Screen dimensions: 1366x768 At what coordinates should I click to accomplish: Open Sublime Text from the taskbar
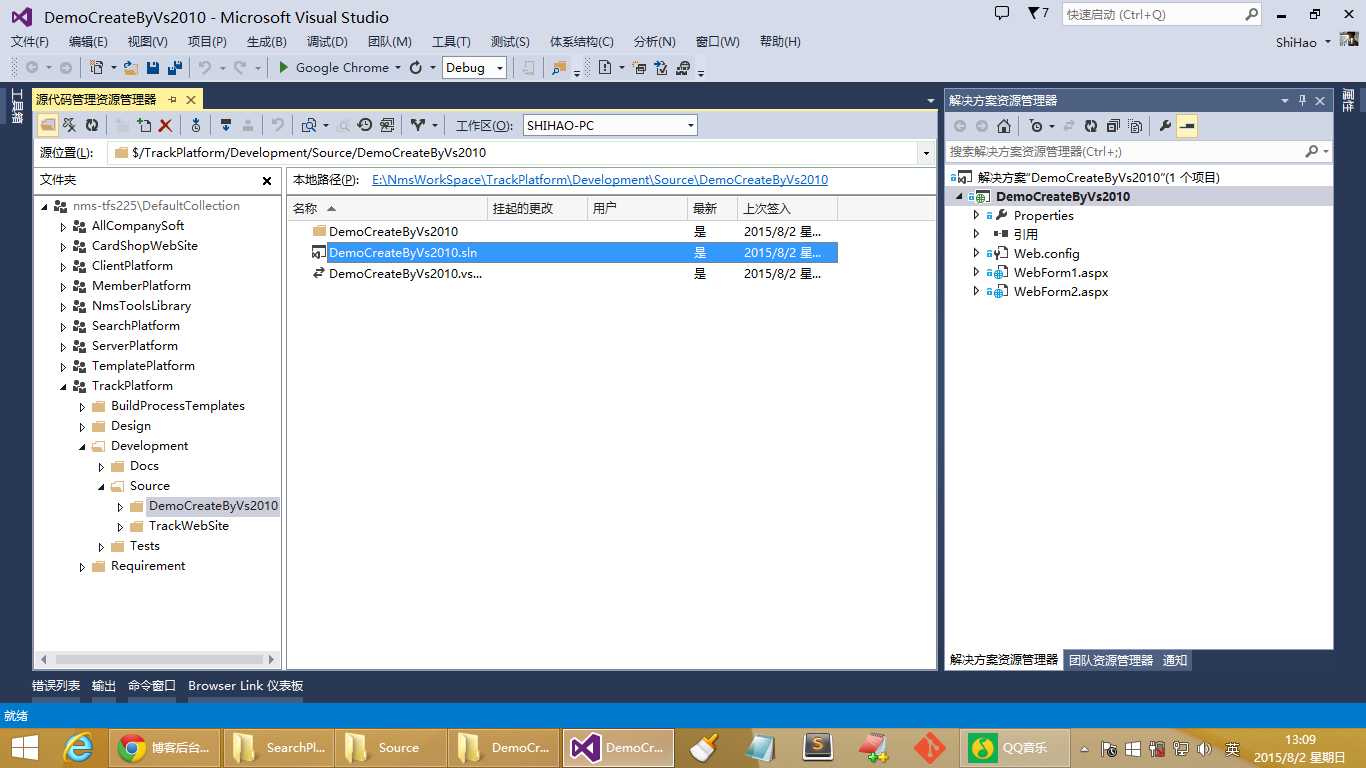tap(818, 748)
